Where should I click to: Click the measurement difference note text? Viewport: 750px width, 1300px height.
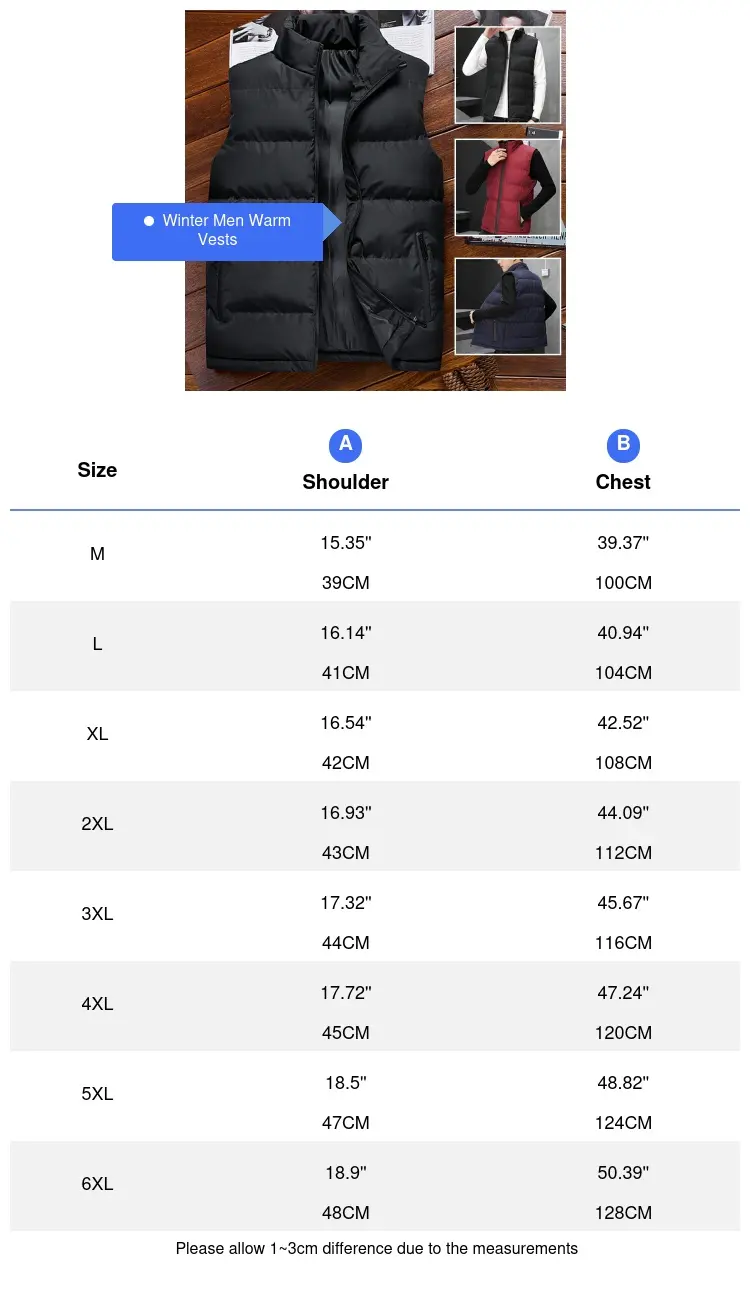(377, 1248)
